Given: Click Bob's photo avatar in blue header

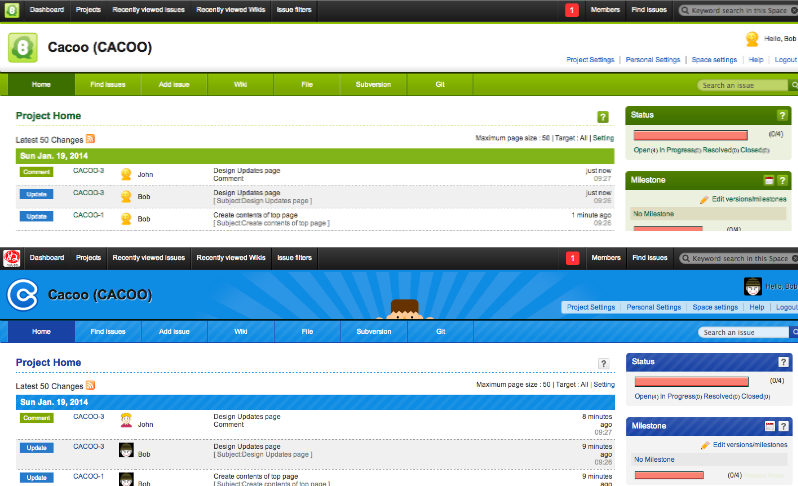Looking at the screenshot, I should pyautogui.click(x=753, y=287).
